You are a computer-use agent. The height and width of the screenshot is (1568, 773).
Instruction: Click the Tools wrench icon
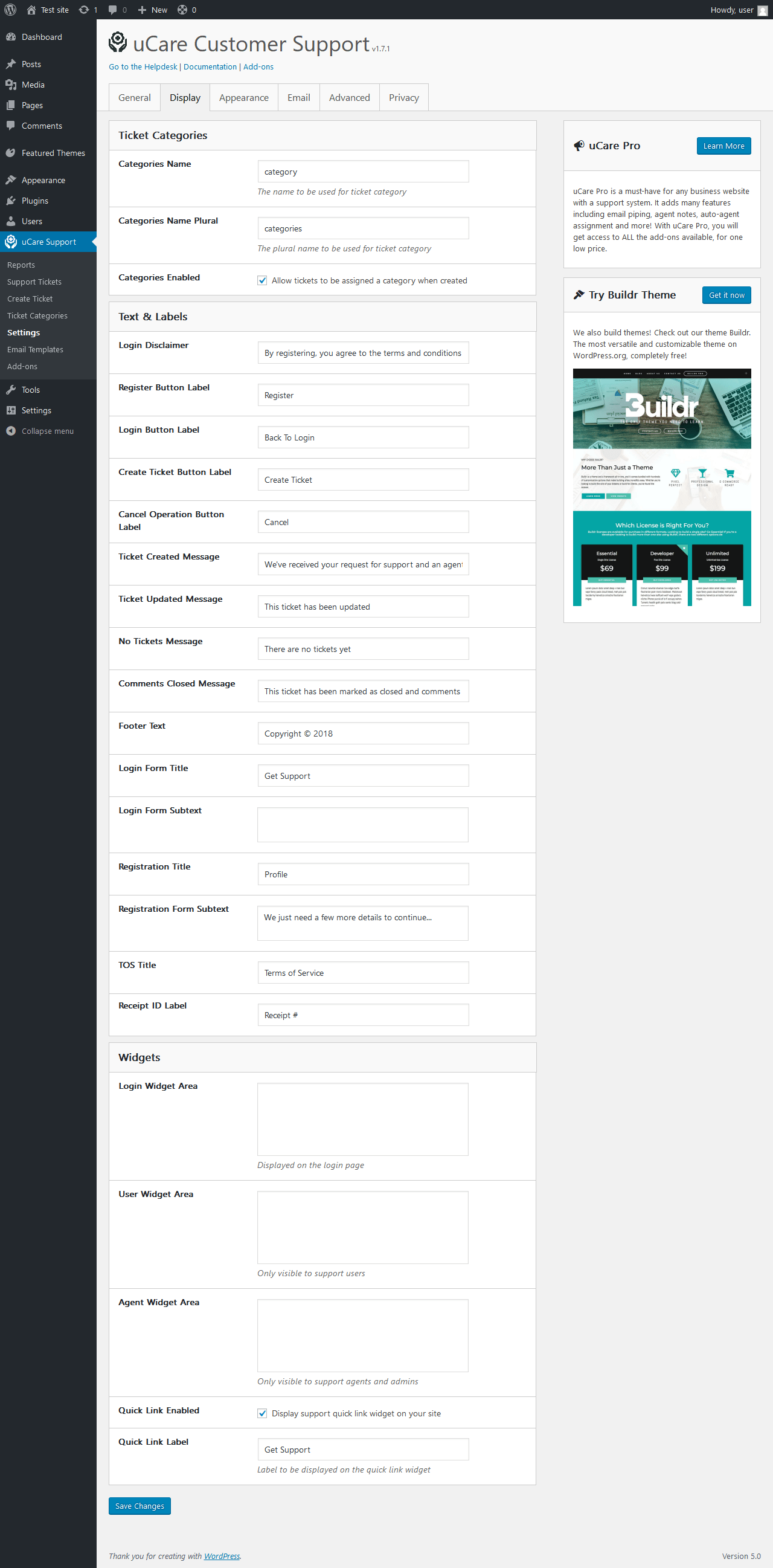click(x=10, y=390)
